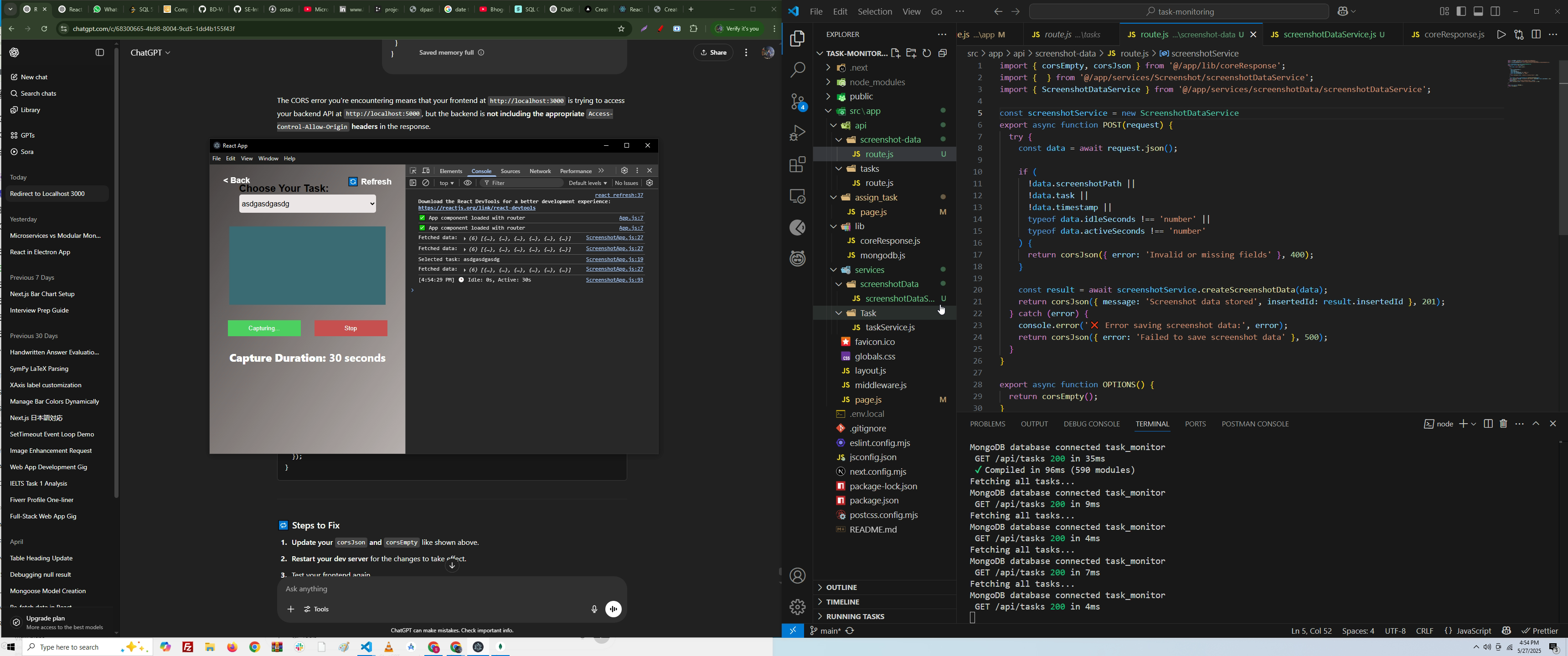The width and height of the screenshot is (1568, 656).
Task: Kill terminal with trash icon
Action: click(x=1503, y=424)
